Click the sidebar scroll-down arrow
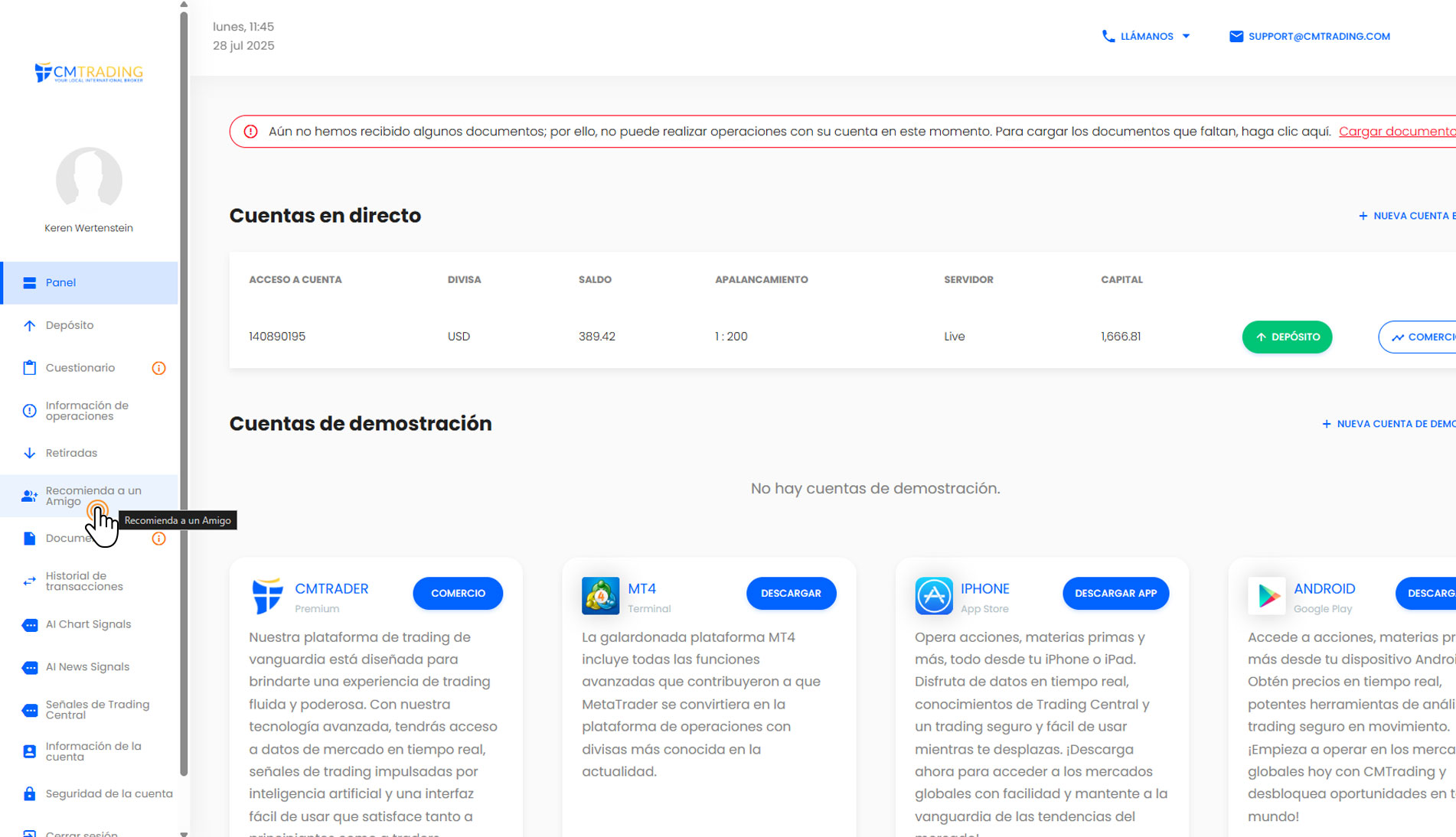Screen dimensions: 1456x837 (x=184, y=833)
